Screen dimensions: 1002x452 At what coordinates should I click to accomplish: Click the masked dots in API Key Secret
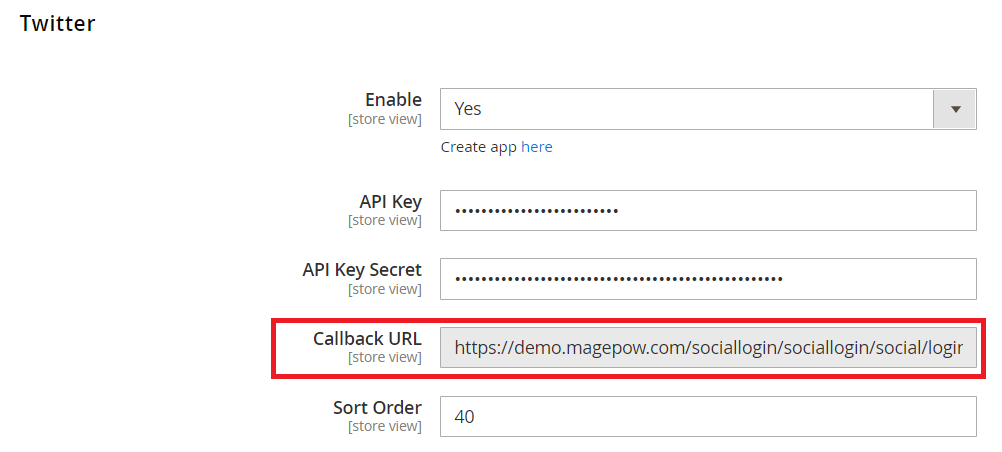[618, 279]
